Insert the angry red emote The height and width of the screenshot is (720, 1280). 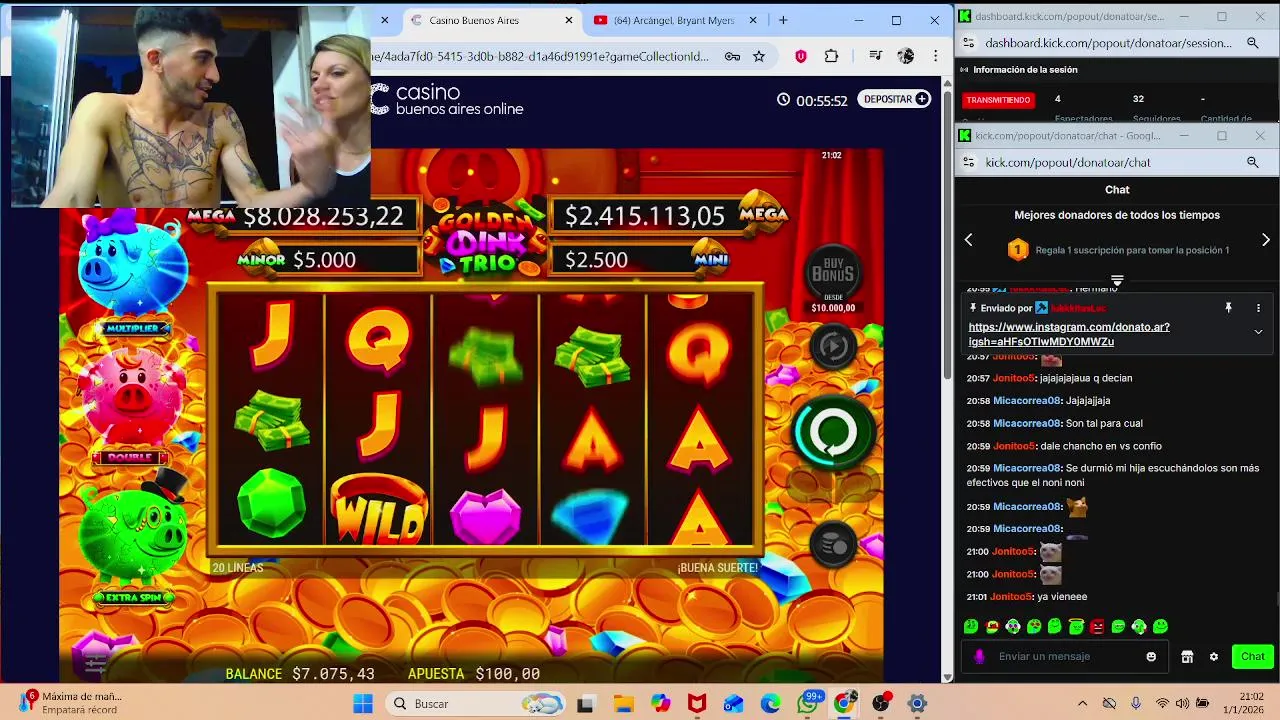[x=1097, y=627]
